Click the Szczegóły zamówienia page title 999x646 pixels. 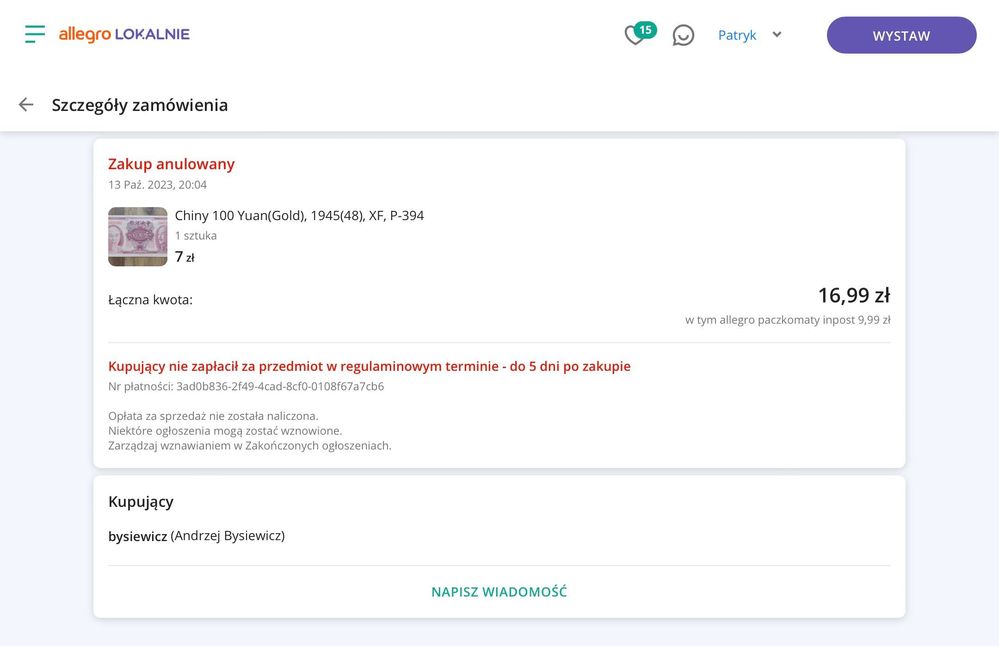point(140,105)
